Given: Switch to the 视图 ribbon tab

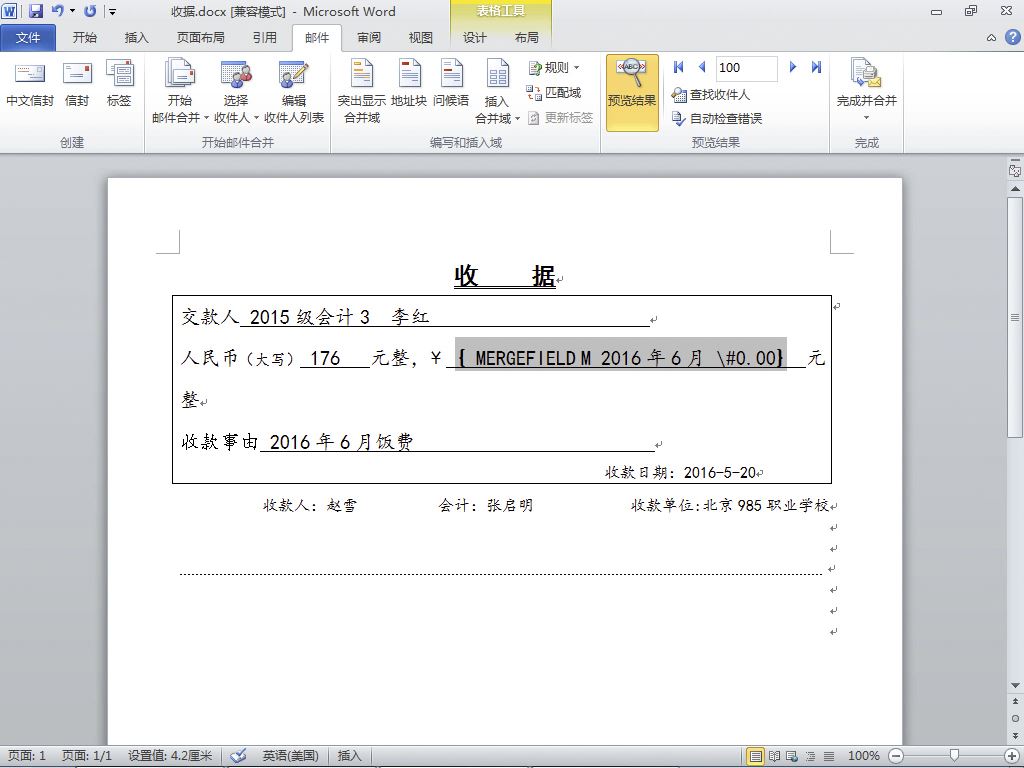Looking at the screenshot, I should tap(421, 38).
